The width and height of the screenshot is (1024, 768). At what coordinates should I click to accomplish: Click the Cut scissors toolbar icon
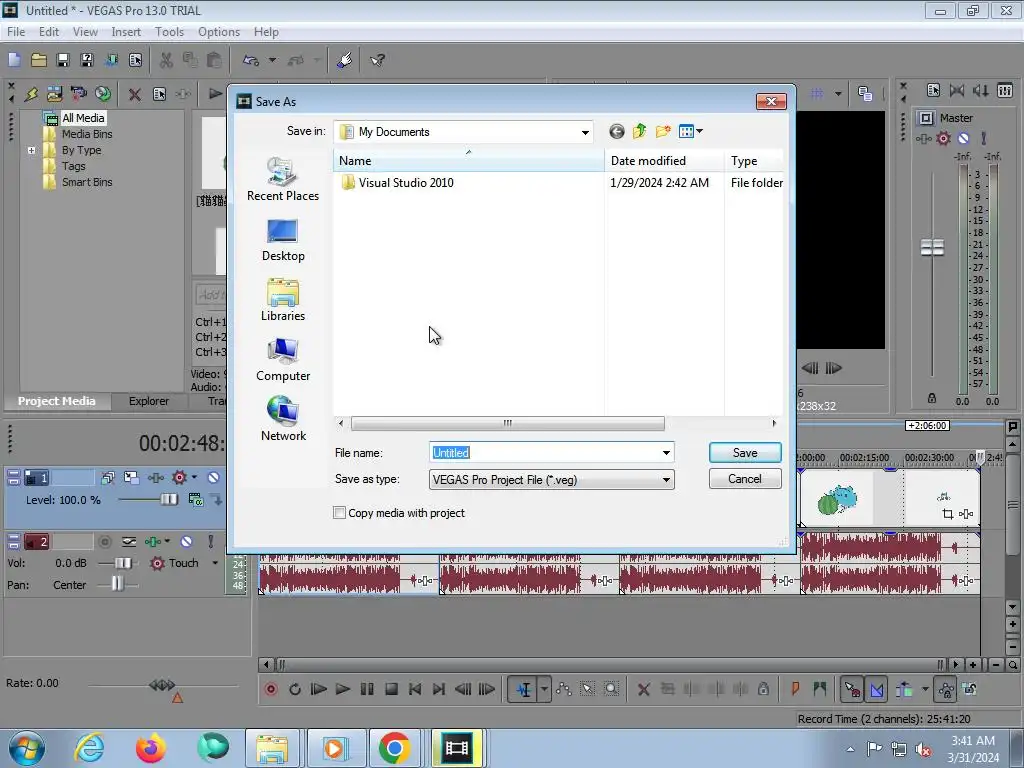click(166, 61)
